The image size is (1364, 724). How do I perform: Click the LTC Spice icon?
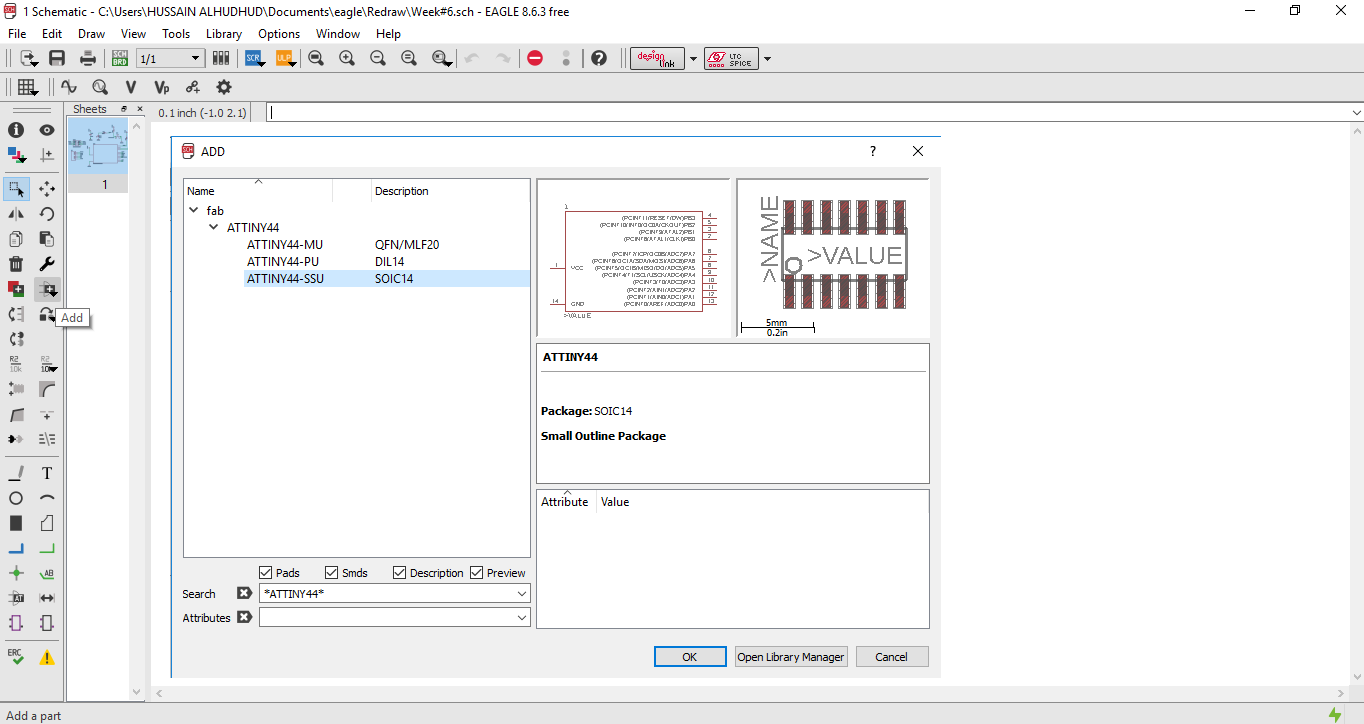pos(731,58)
